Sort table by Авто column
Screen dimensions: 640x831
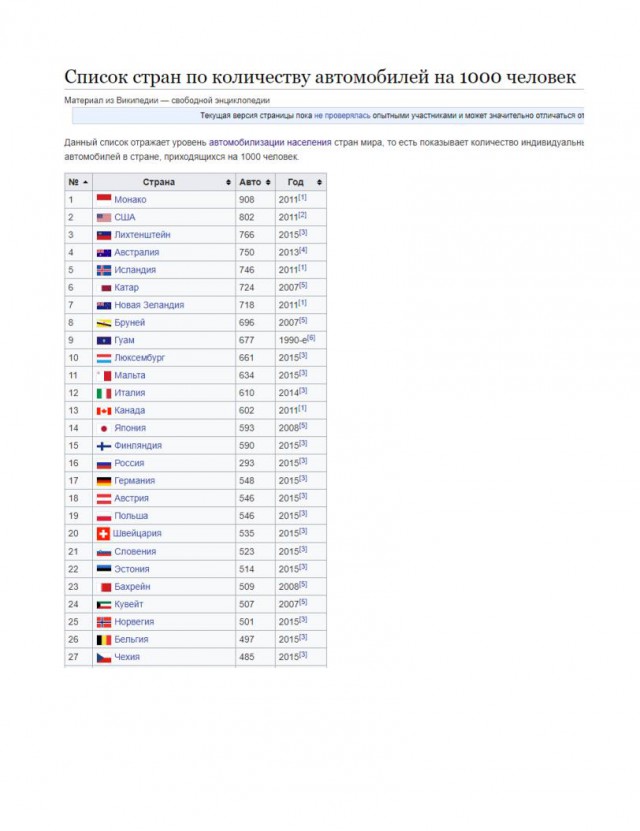pos(255,182)
